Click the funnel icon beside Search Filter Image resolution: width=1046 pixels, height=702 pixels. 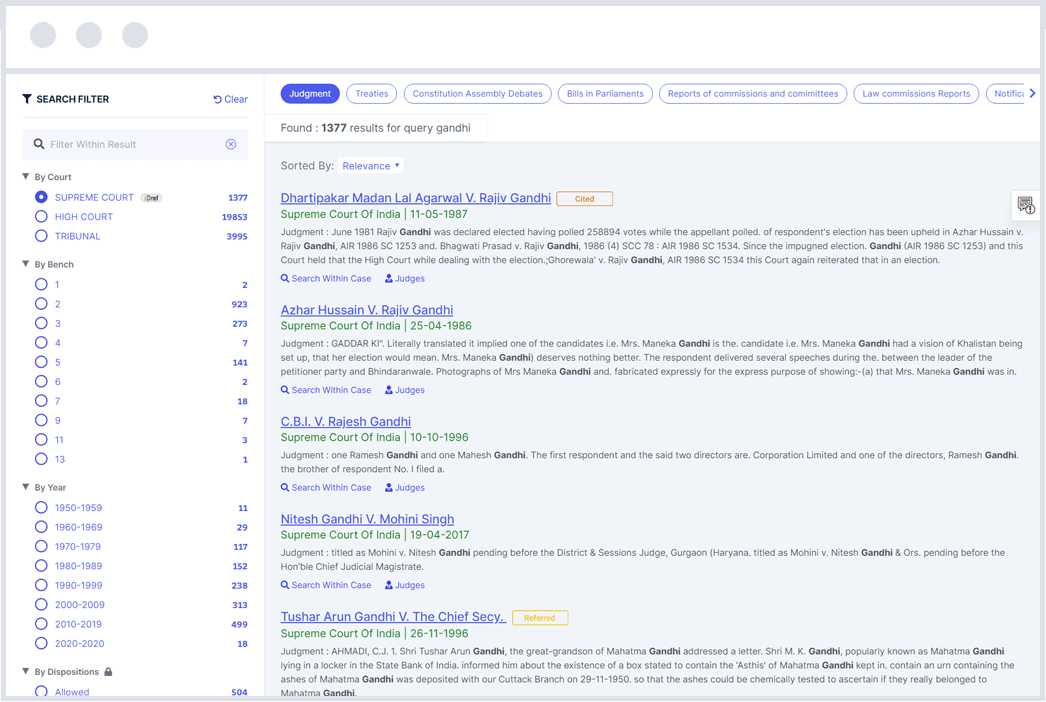(27, 99)
